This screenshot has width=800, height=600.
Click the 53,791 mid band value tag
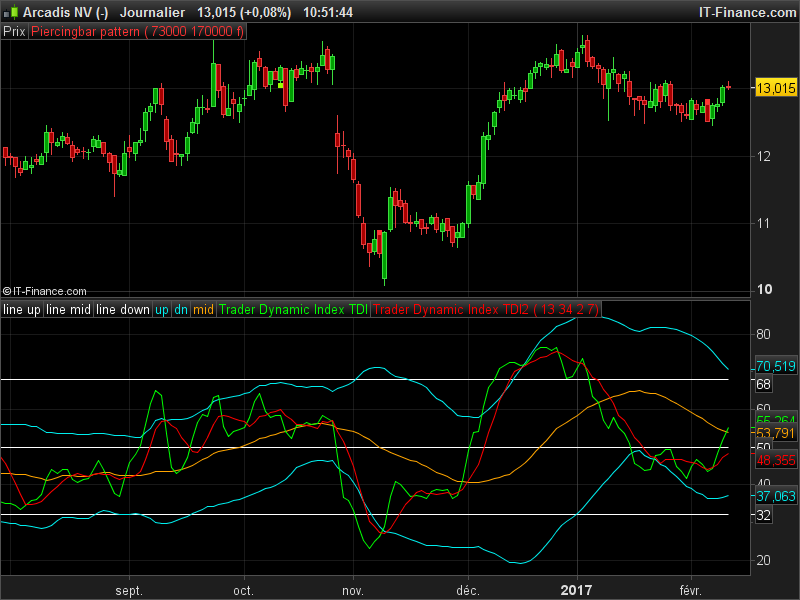(x=776, y=433)
